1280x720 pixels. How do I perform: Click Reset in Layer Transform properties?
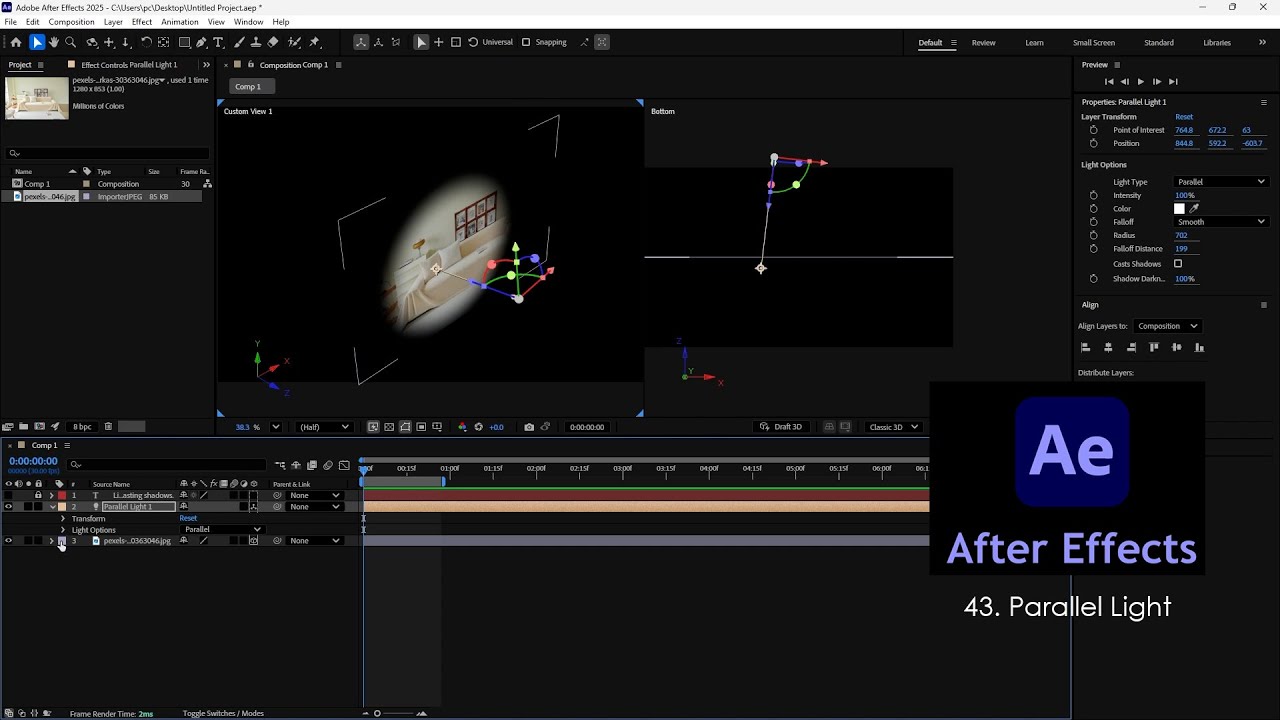pyautogui.click(x=1184, y=117)
